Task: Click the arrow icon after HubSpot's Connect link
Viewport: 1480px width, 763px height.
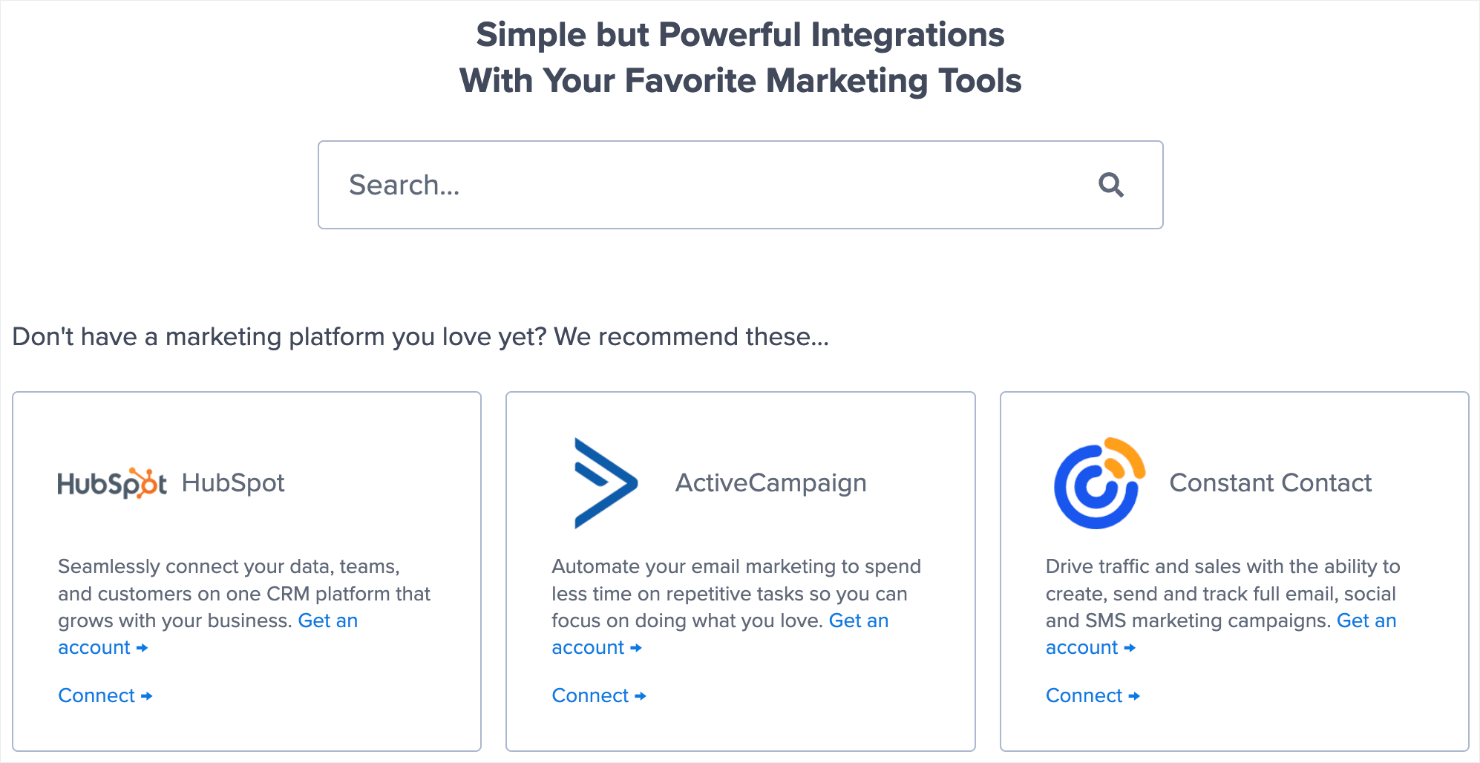Action: click(x=147, y=695)
